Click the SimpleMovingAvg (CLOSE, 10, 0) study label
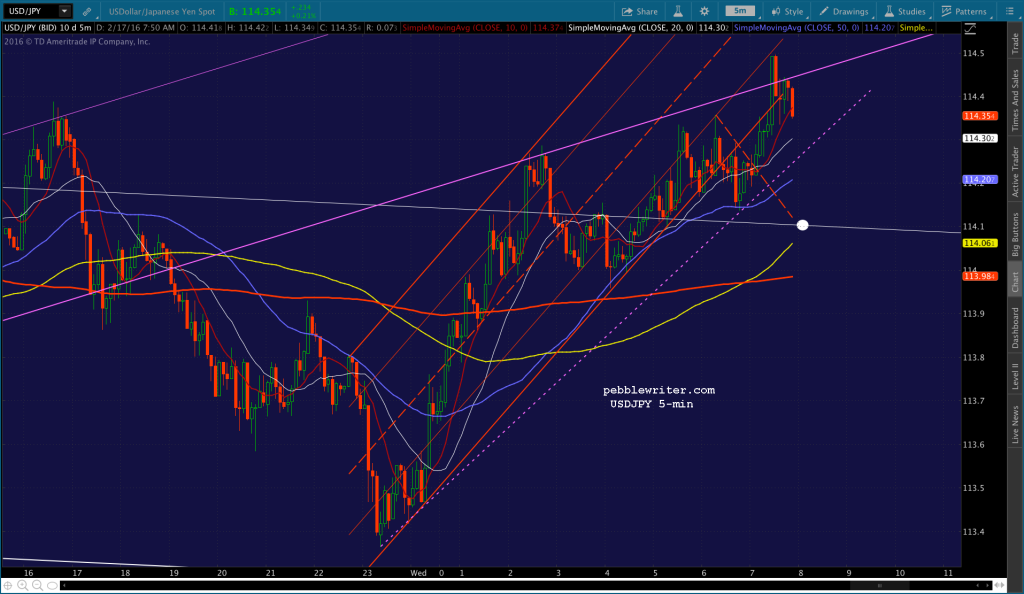Viewport: 1024px width, 594px height. 464,28
